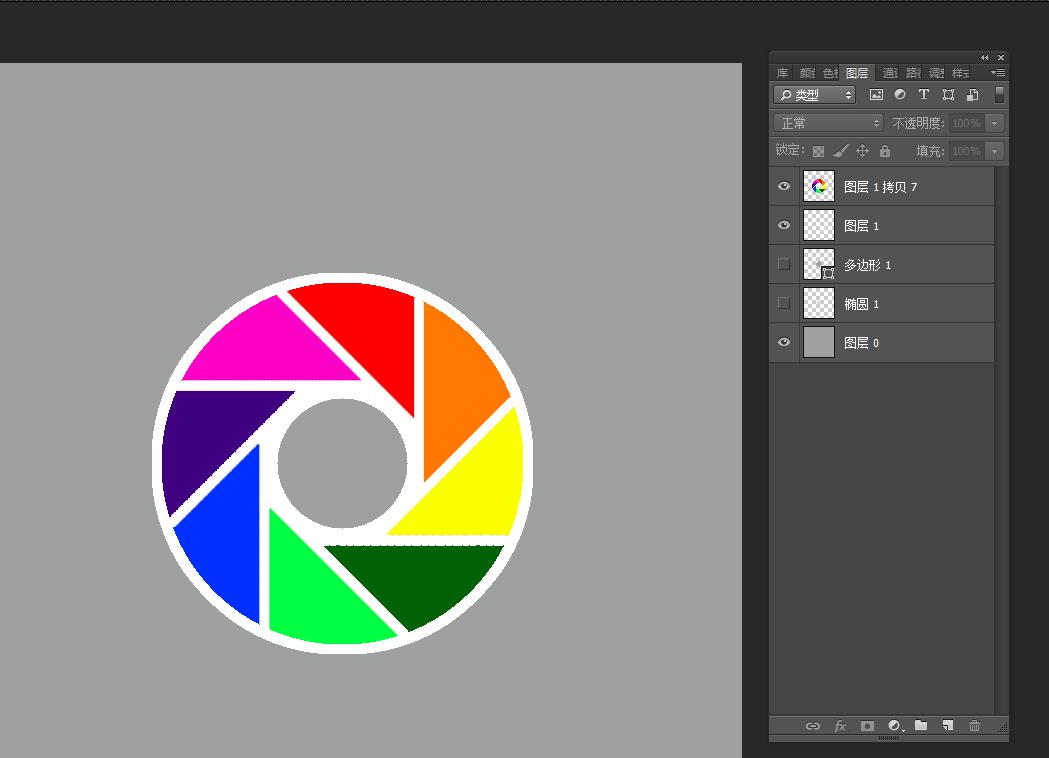Image resolution: width=1049 pixels, height=758 pixels.
Task: Toggle visibility of 图层 0 layer
Action: [784, 342]
